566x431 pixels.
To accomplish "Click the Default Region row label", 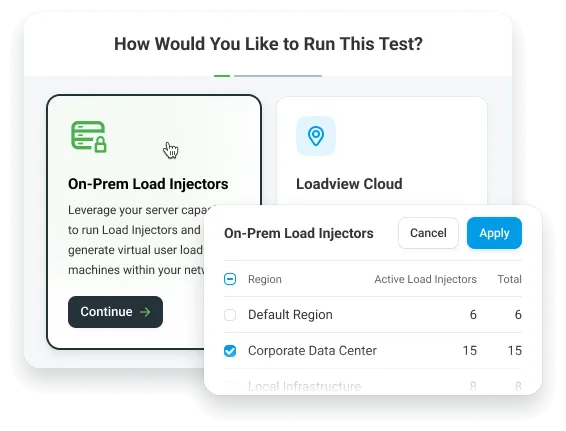I will [290, 315].
